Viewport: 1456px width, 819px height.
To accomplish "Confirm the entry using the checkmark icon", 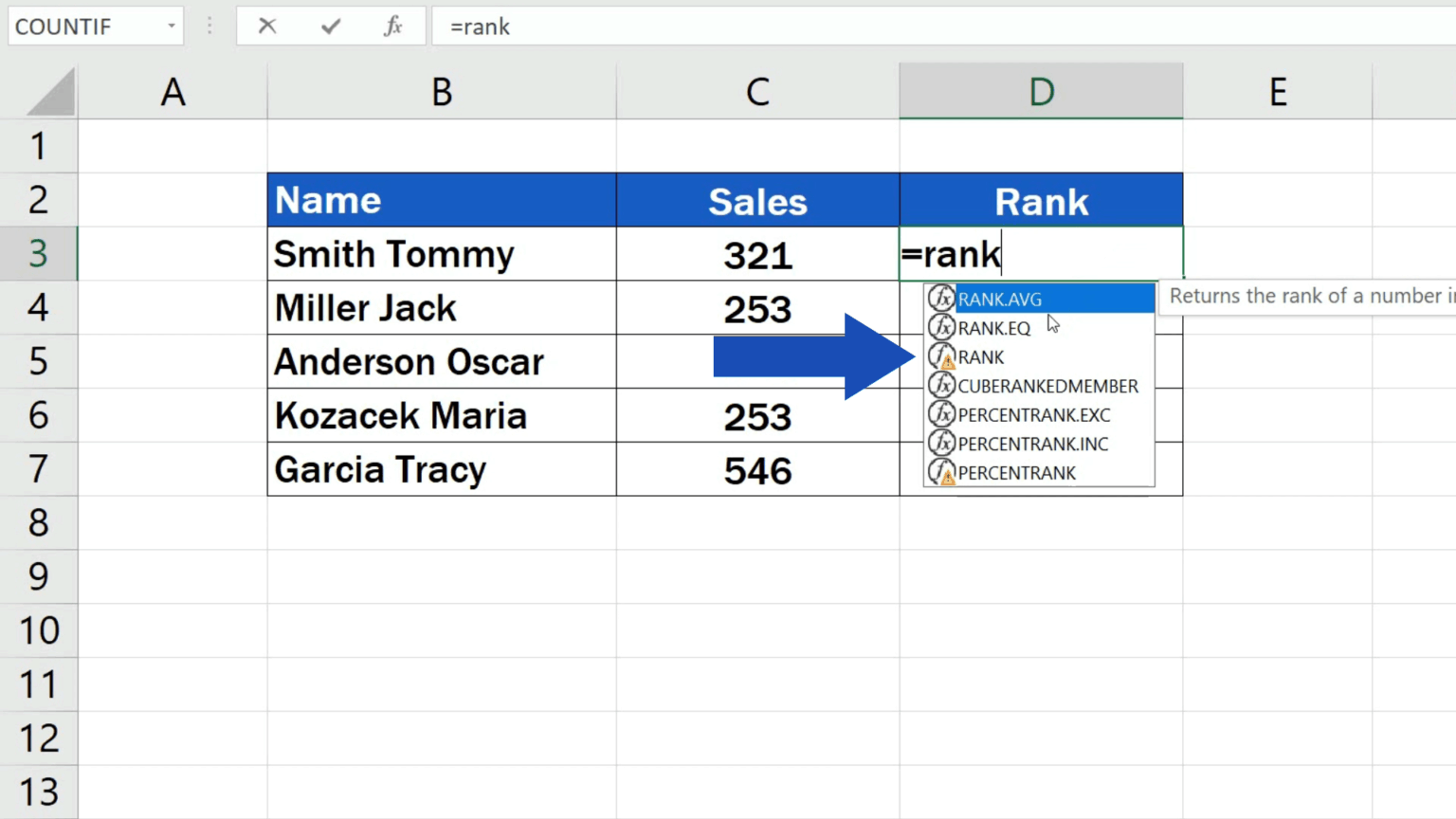I will click(330, 27).
